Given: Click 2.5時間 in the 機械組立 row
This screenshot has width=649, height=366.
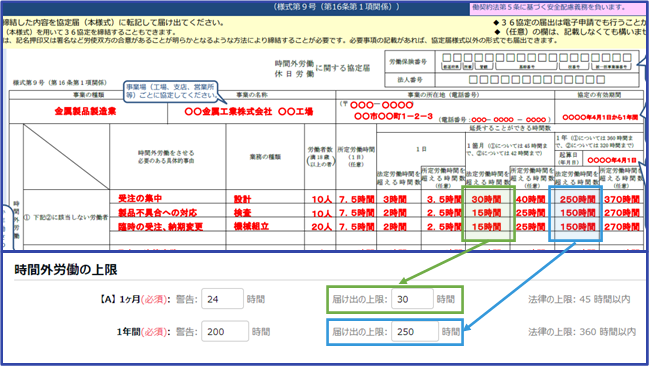Looking at the screenshot, I should point(444,227).
